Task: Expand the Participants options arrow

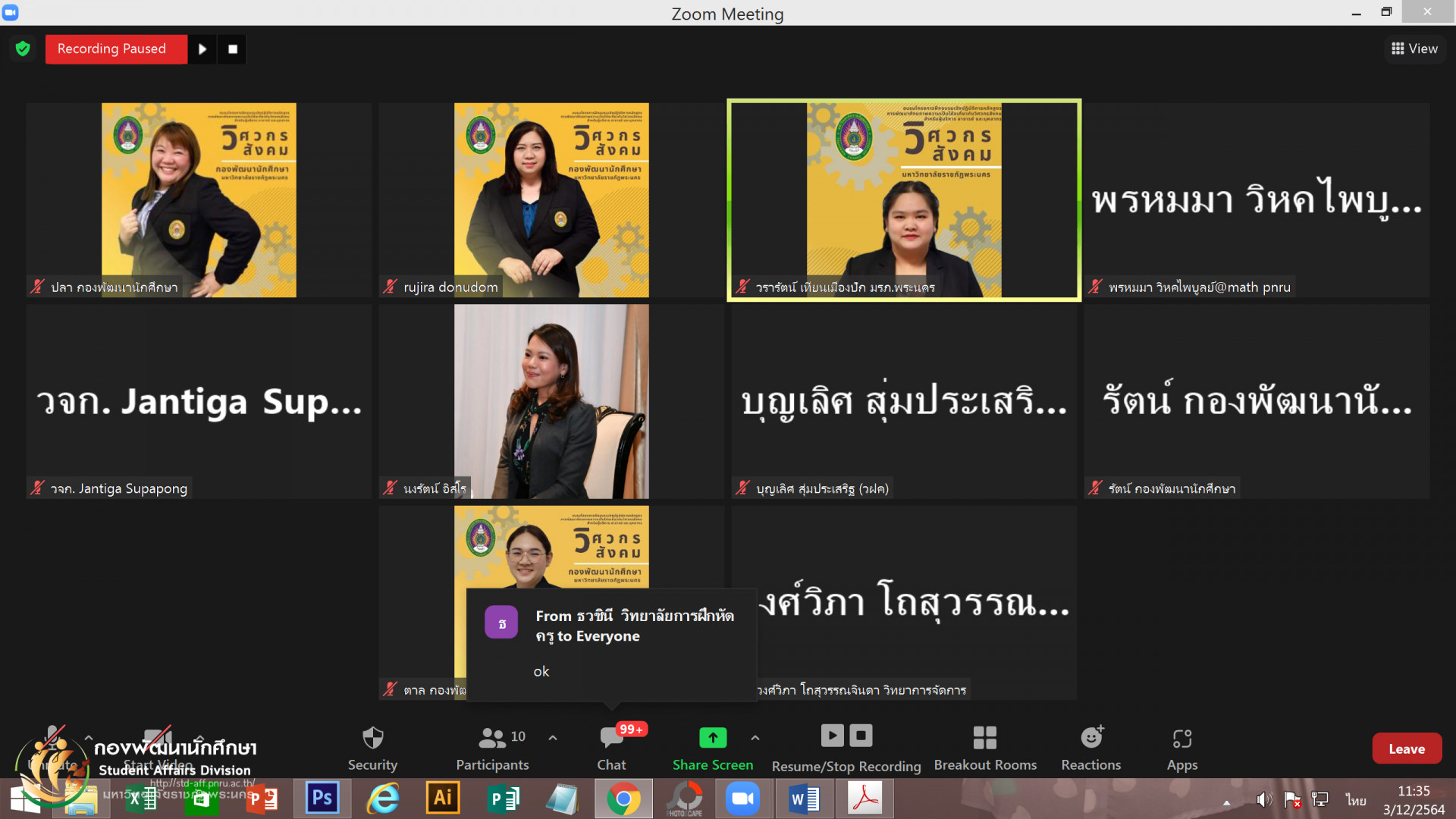Action: click(x=553, y=738)
